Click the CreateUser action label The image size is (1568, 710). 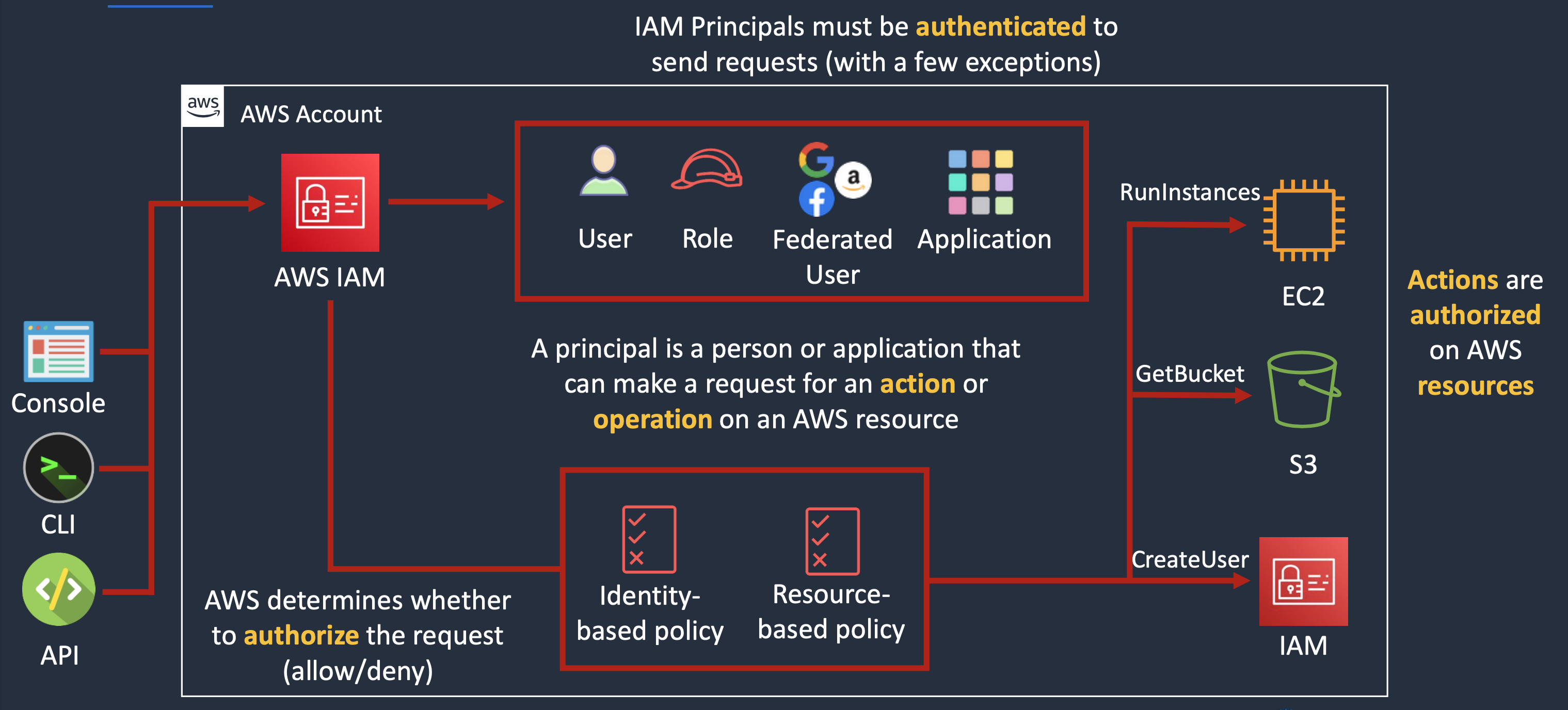pos(1189,559)
